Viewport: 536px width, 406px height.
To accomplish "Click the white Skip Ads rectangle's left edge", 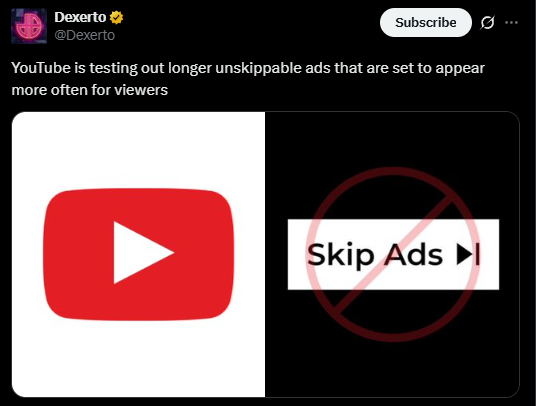I will tap(290, 255).
